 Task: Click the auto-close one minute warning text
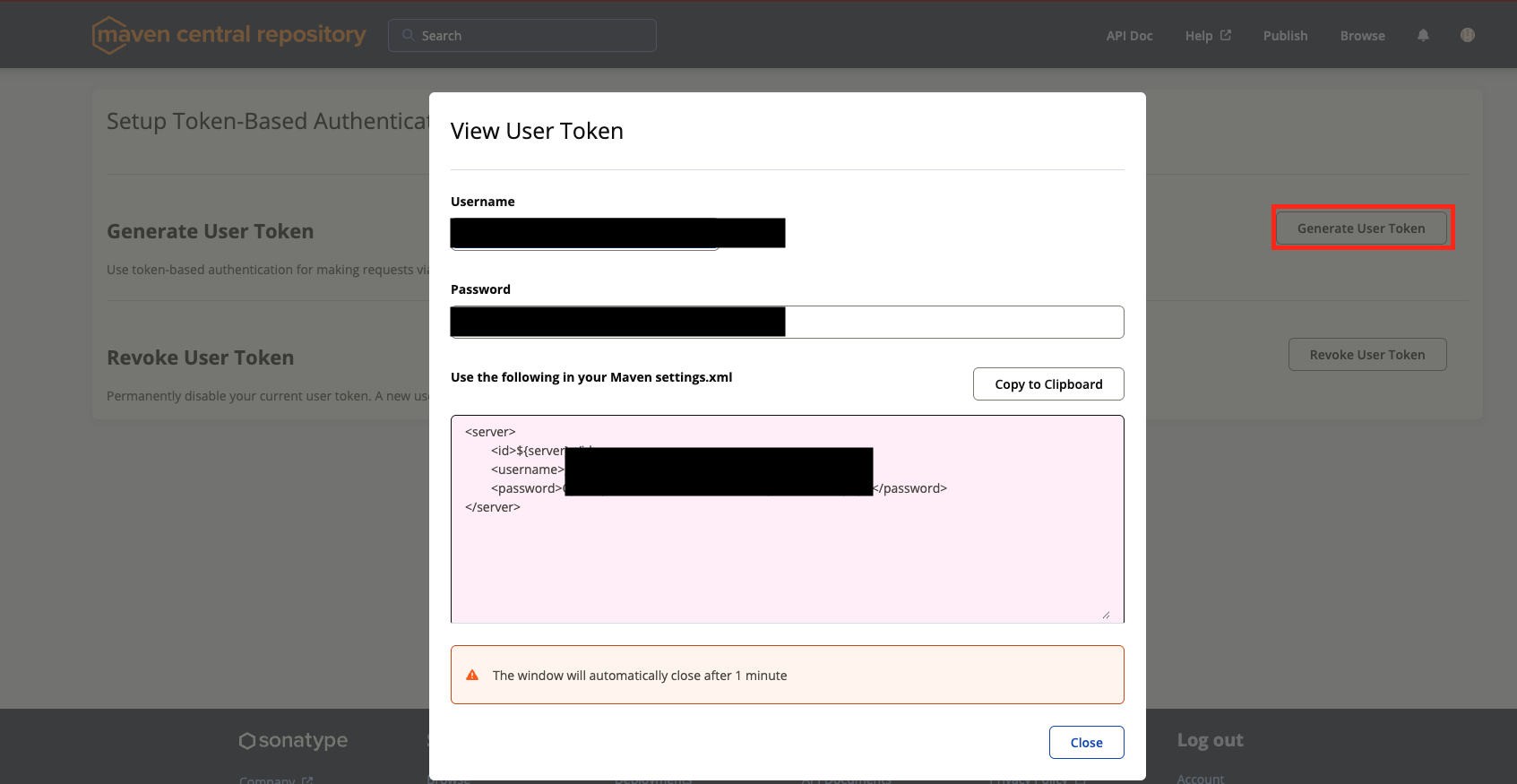click(640, 676)
